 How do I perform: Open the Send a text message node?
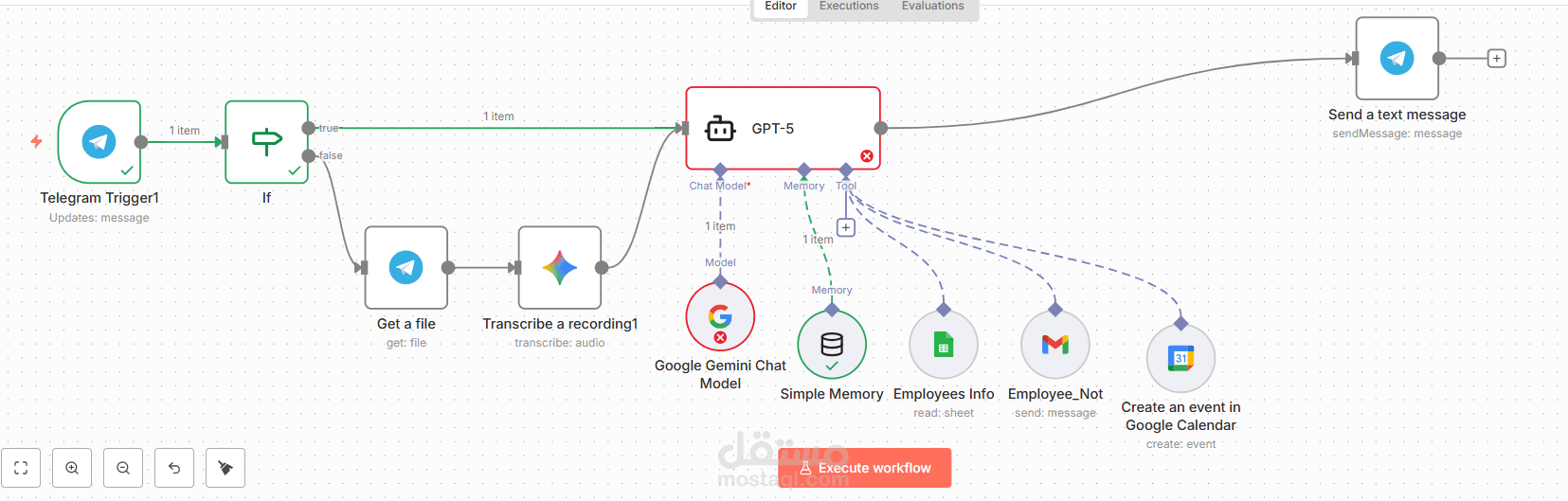[x=1397, y=59]
